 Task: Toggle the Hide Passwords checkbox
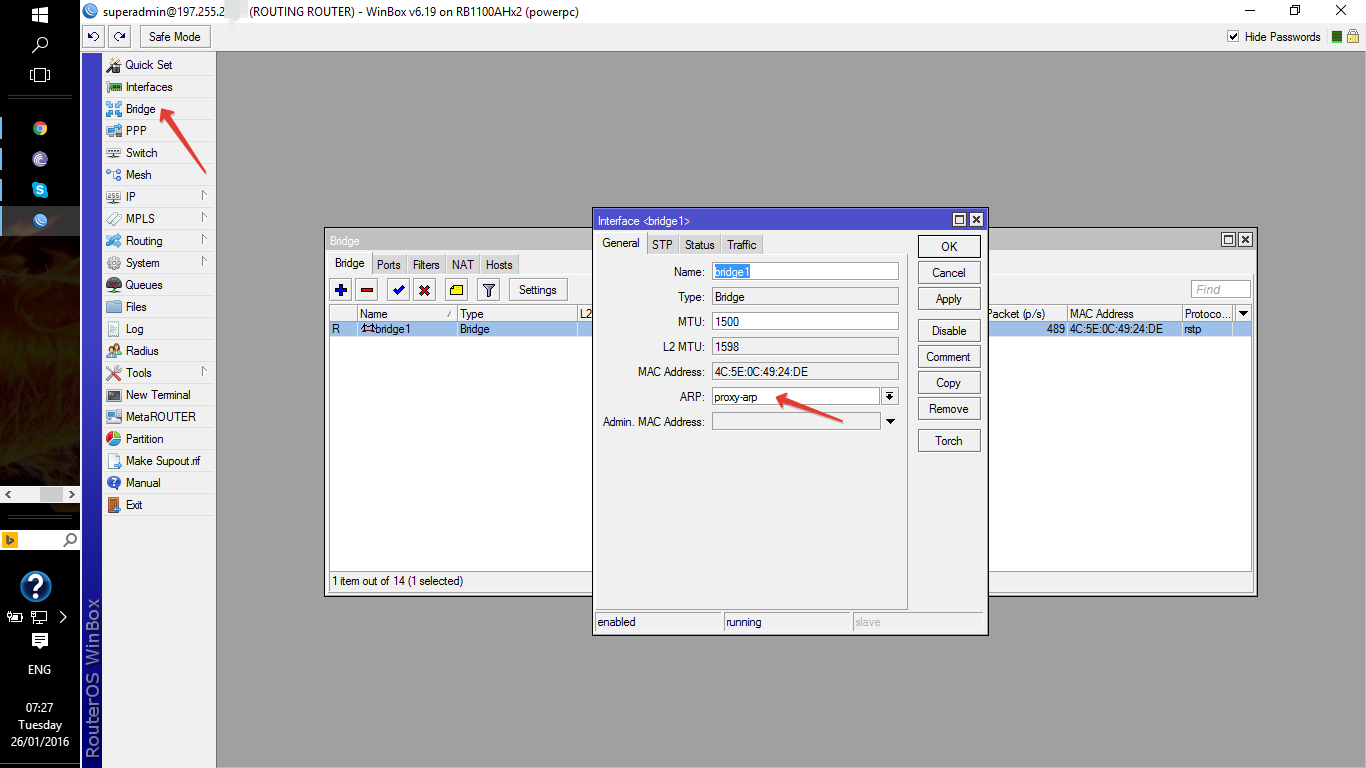click(1233, 37)
